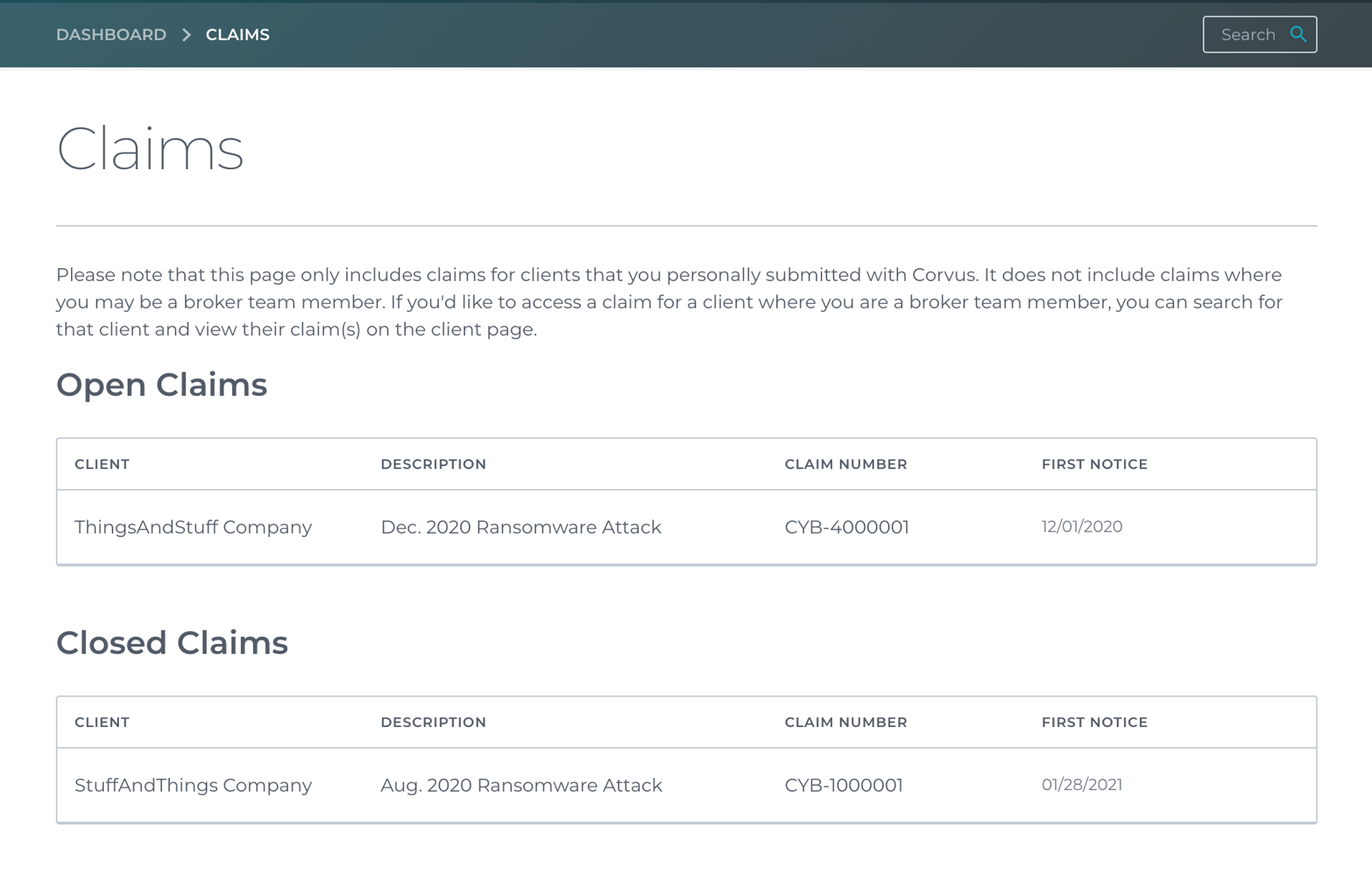Viewport: 1372px width, 869px height.
Task: Click Client column header in Open Claims
Action: (x=102, y=464)
